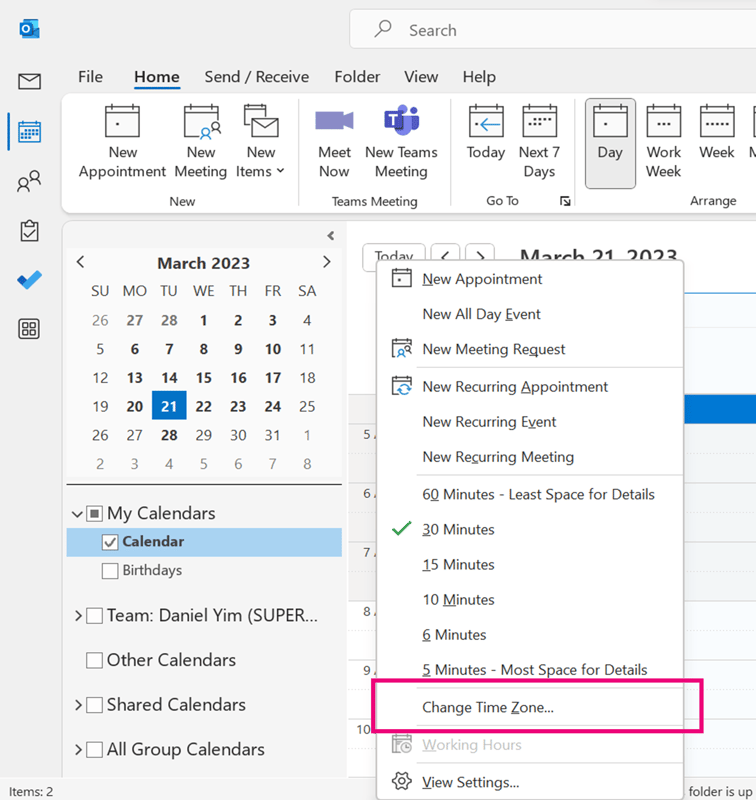Open the Send / Receive ribbon tab
Screen dimensions: 756x800
[x=257, y=77]
